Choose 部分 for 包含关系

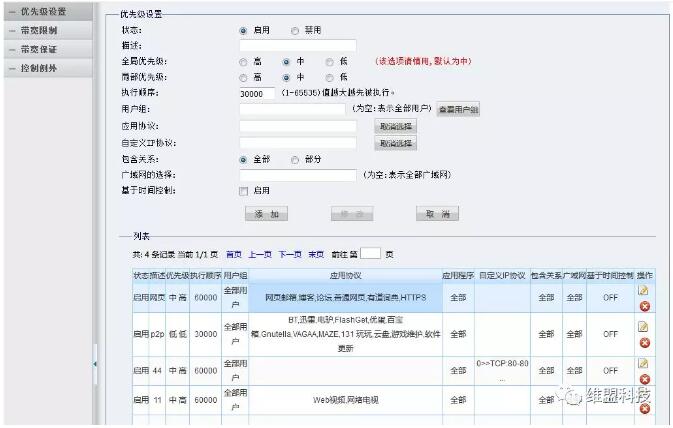click(x=295, y=159)
